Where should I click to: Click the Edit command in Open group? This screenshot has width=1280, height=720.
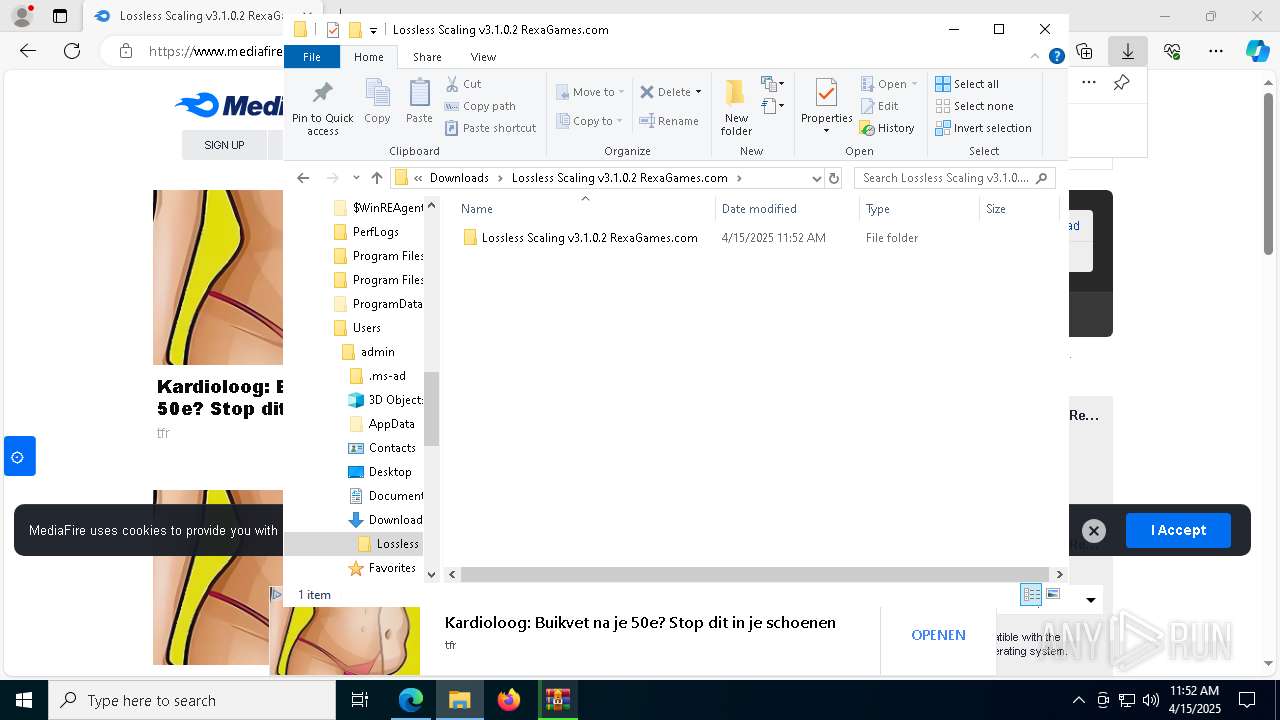880,106
